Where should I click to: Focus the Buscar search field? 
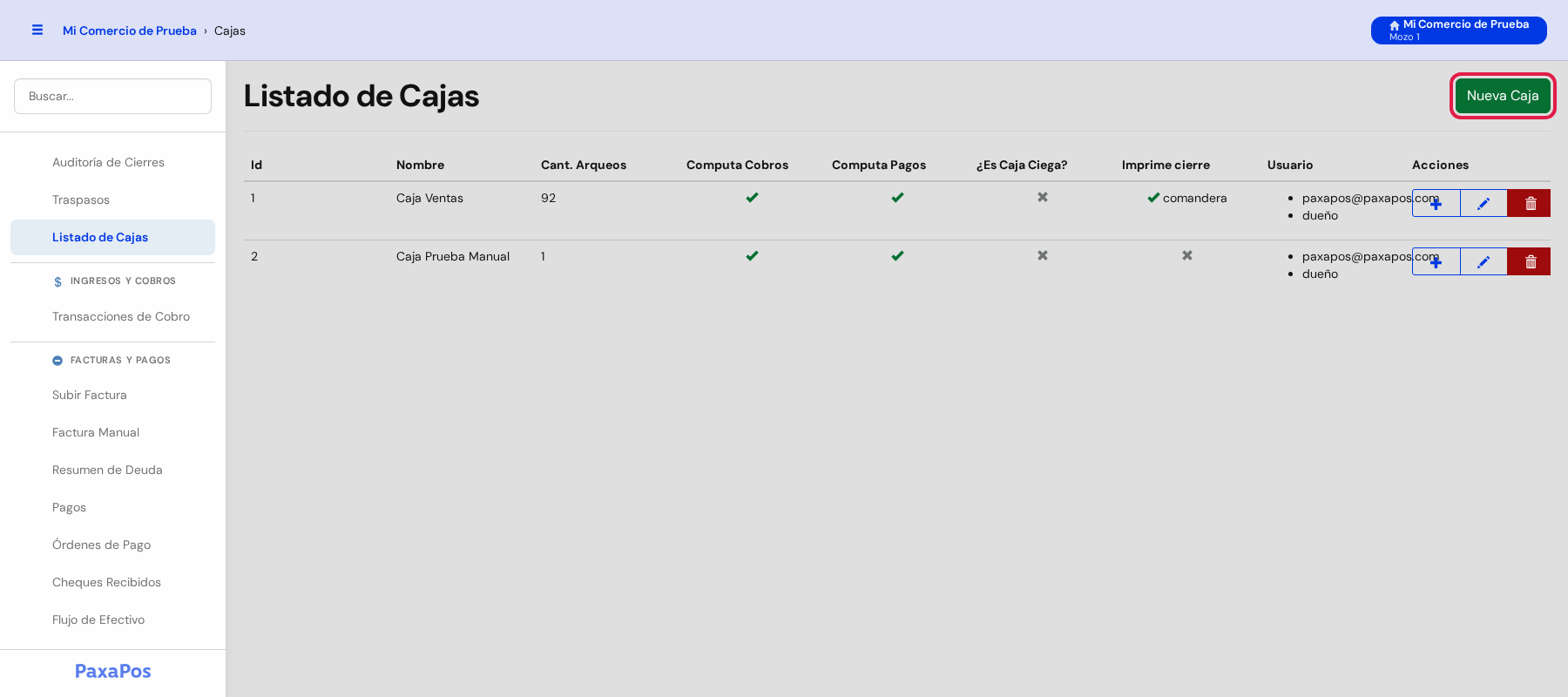tap(112, 96)
